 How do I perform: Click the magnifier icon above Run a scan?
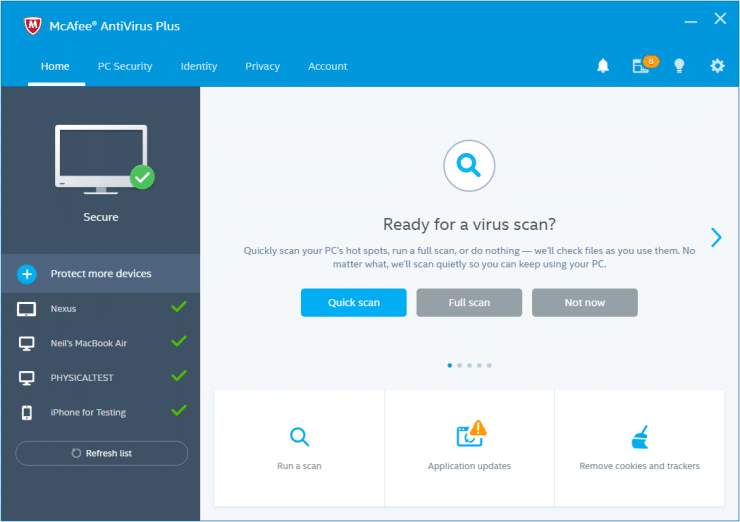coord(299,436)
